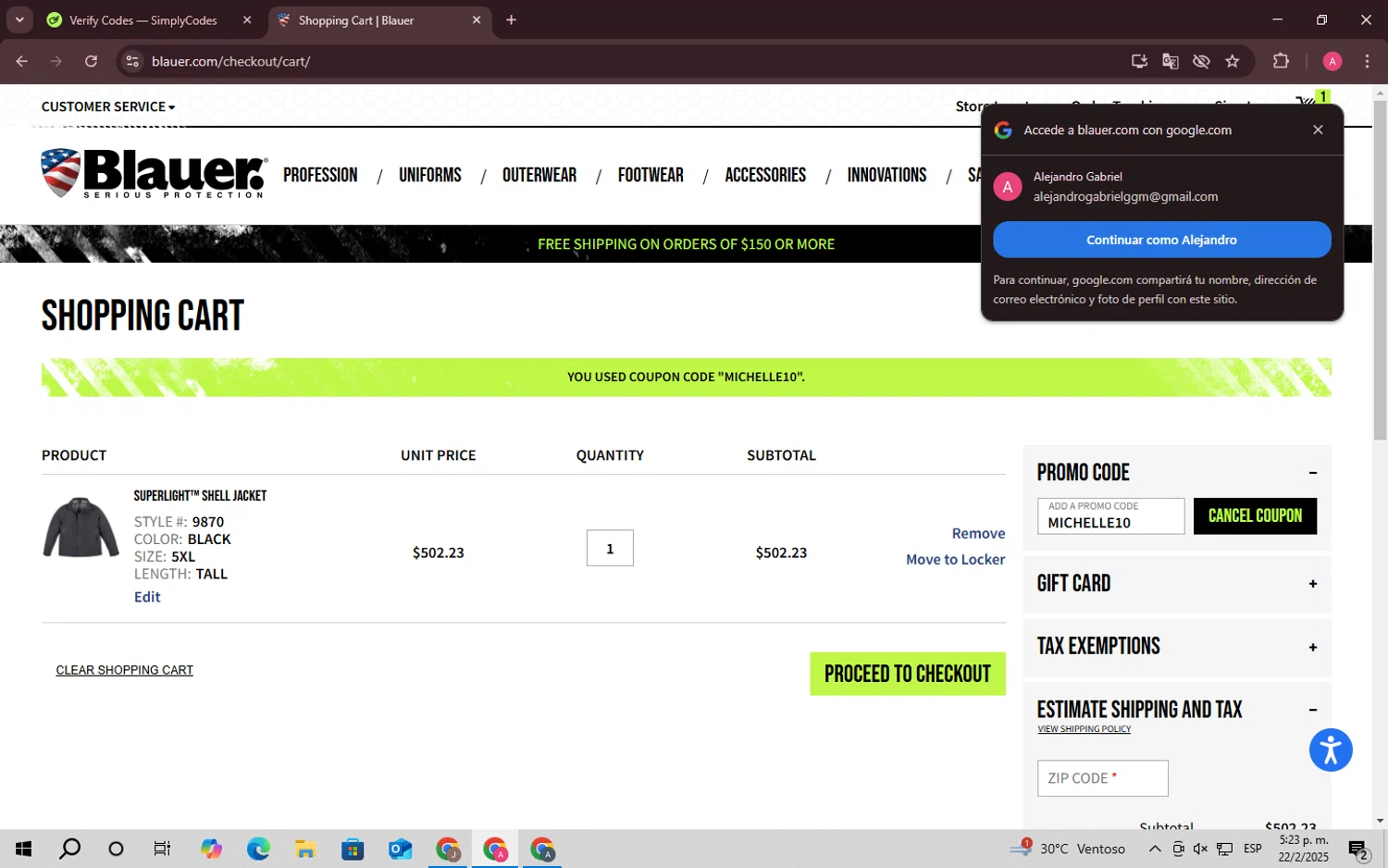1388x868 pixels.
Task: Open Outlook from taskbar
Action: tap(400, 849)
